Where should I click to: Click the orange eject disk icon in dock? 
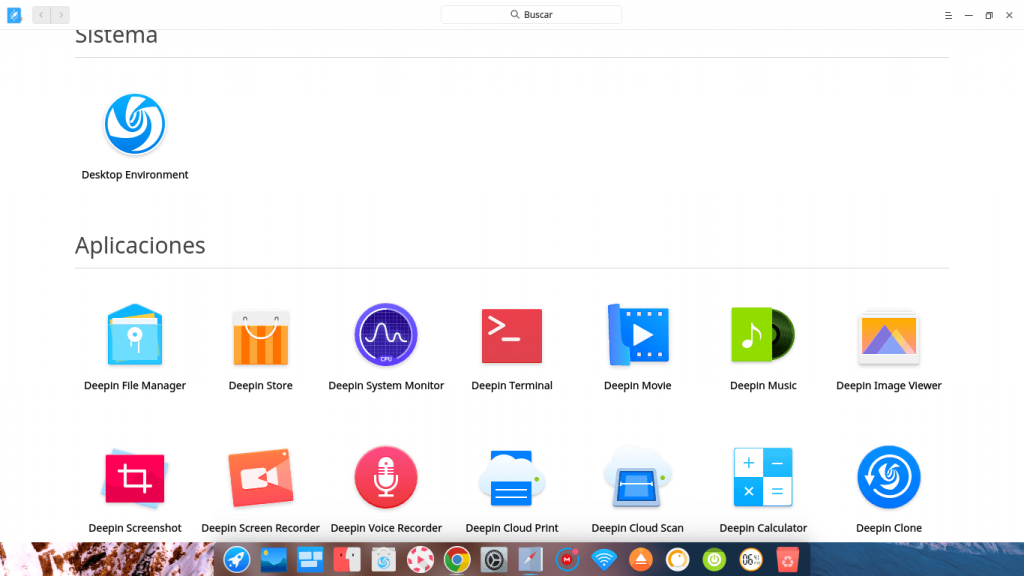pos(641,560)
